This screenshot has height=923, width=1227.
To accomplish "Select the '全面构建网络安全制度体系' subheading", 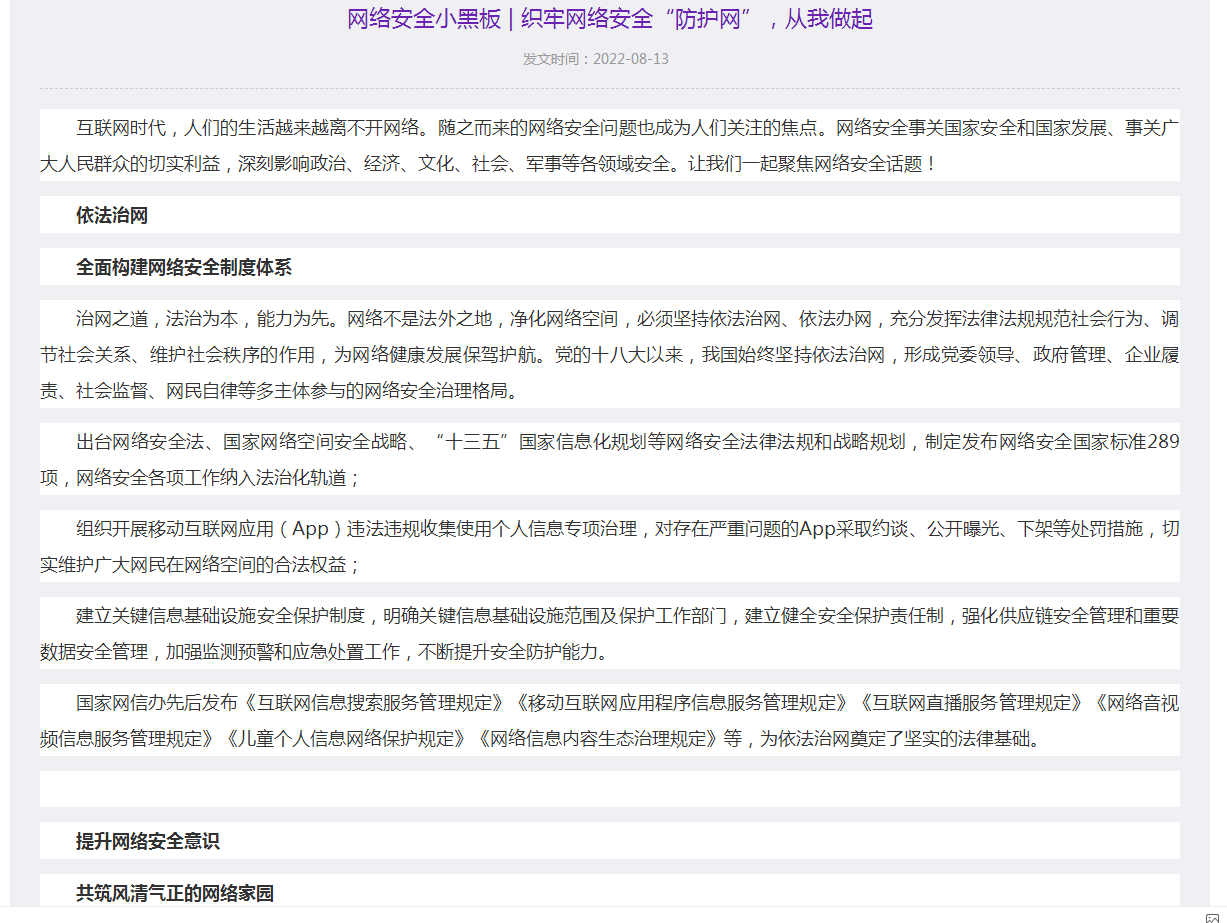I will coord(184,267).
